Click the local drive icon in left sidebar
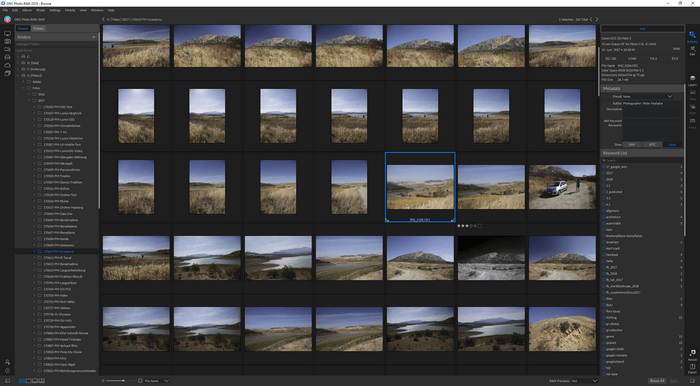 [8, 57]
